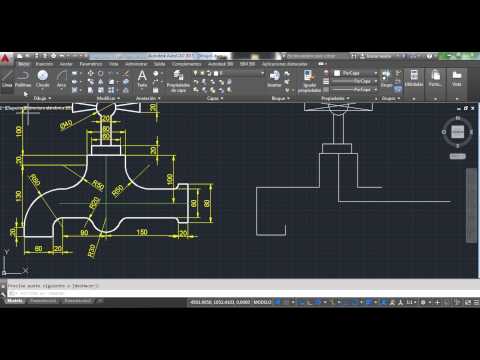480x360 pixels.
Task: Open the Anotar ribbon tab
Action: (66, 64)
